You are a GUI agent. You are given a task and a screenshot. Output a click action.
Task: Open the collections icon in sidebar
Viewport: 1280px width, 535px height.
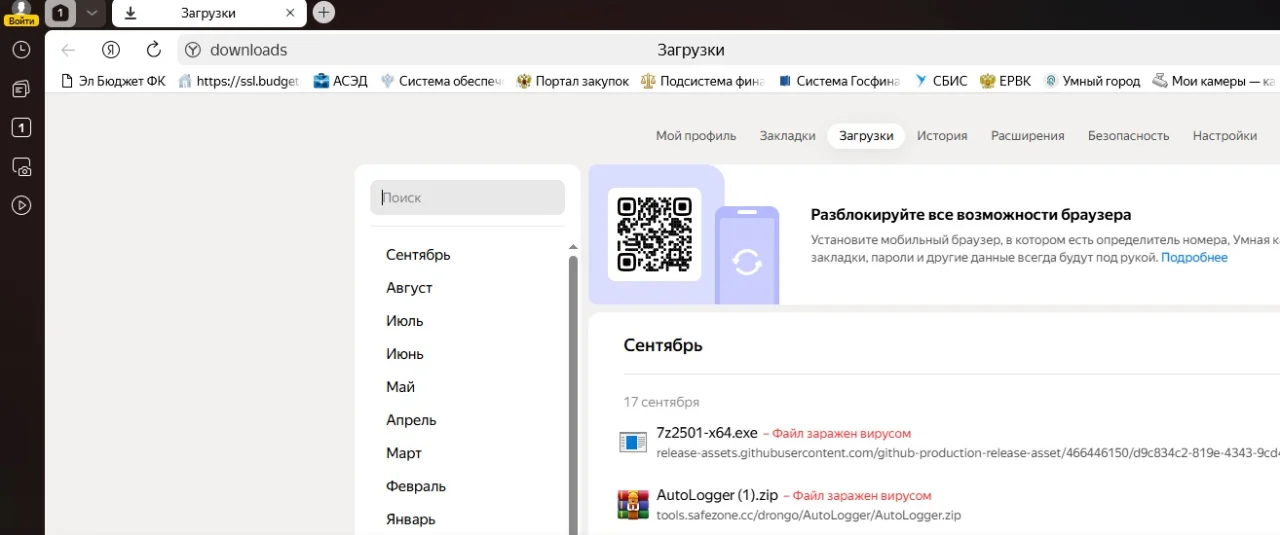click(x=21, y=89)
